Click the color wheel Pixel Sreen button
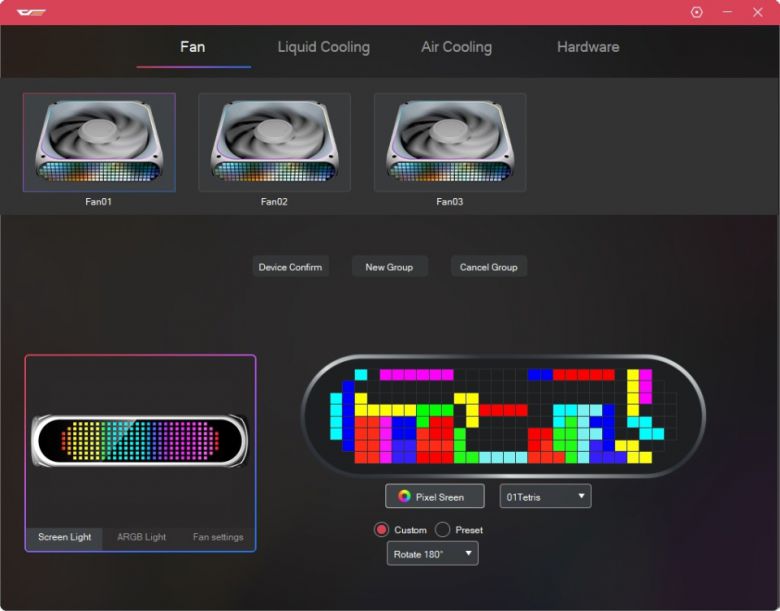The width and height of the screenshot is (780, 611). click(434, 496)
